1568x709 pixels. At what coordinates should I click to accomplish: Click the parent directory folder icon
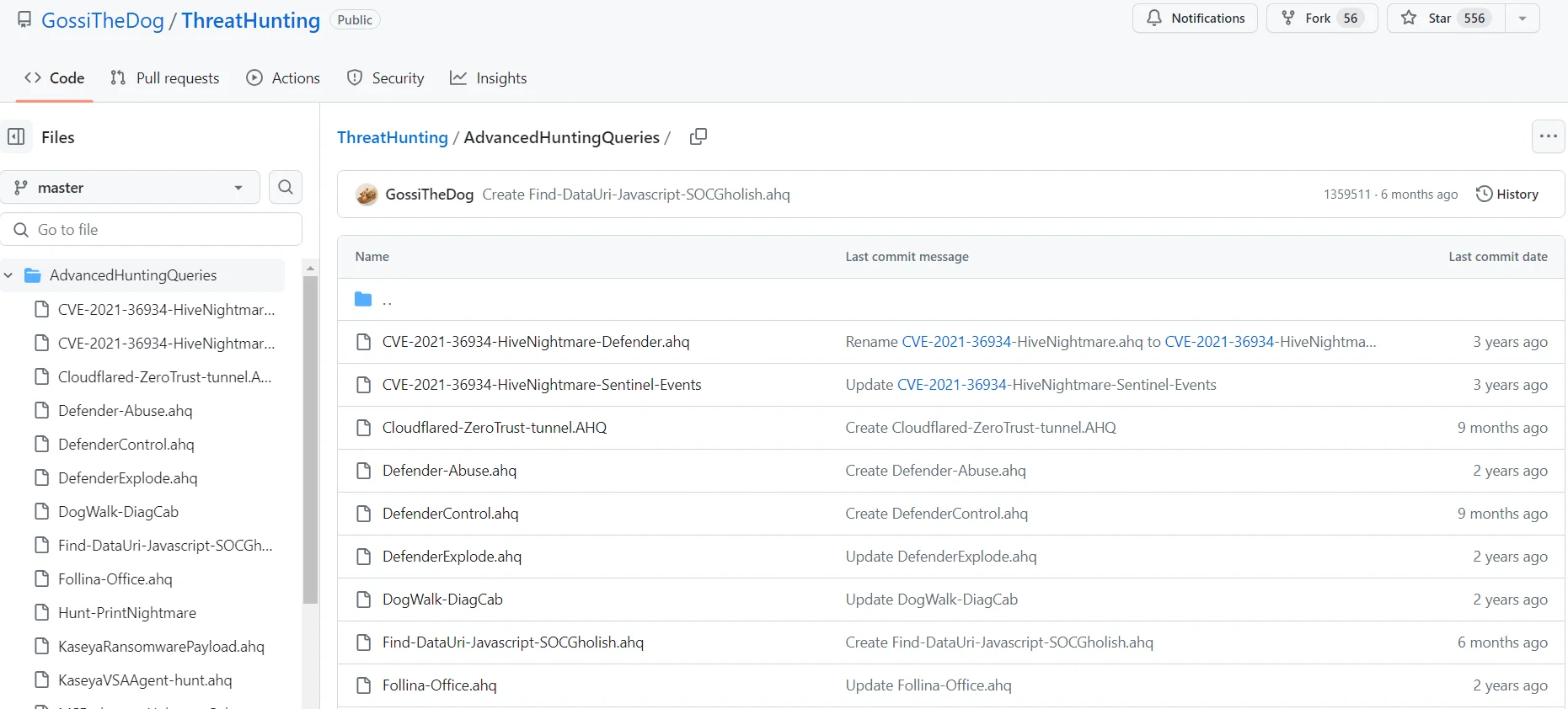coord(363,299)
